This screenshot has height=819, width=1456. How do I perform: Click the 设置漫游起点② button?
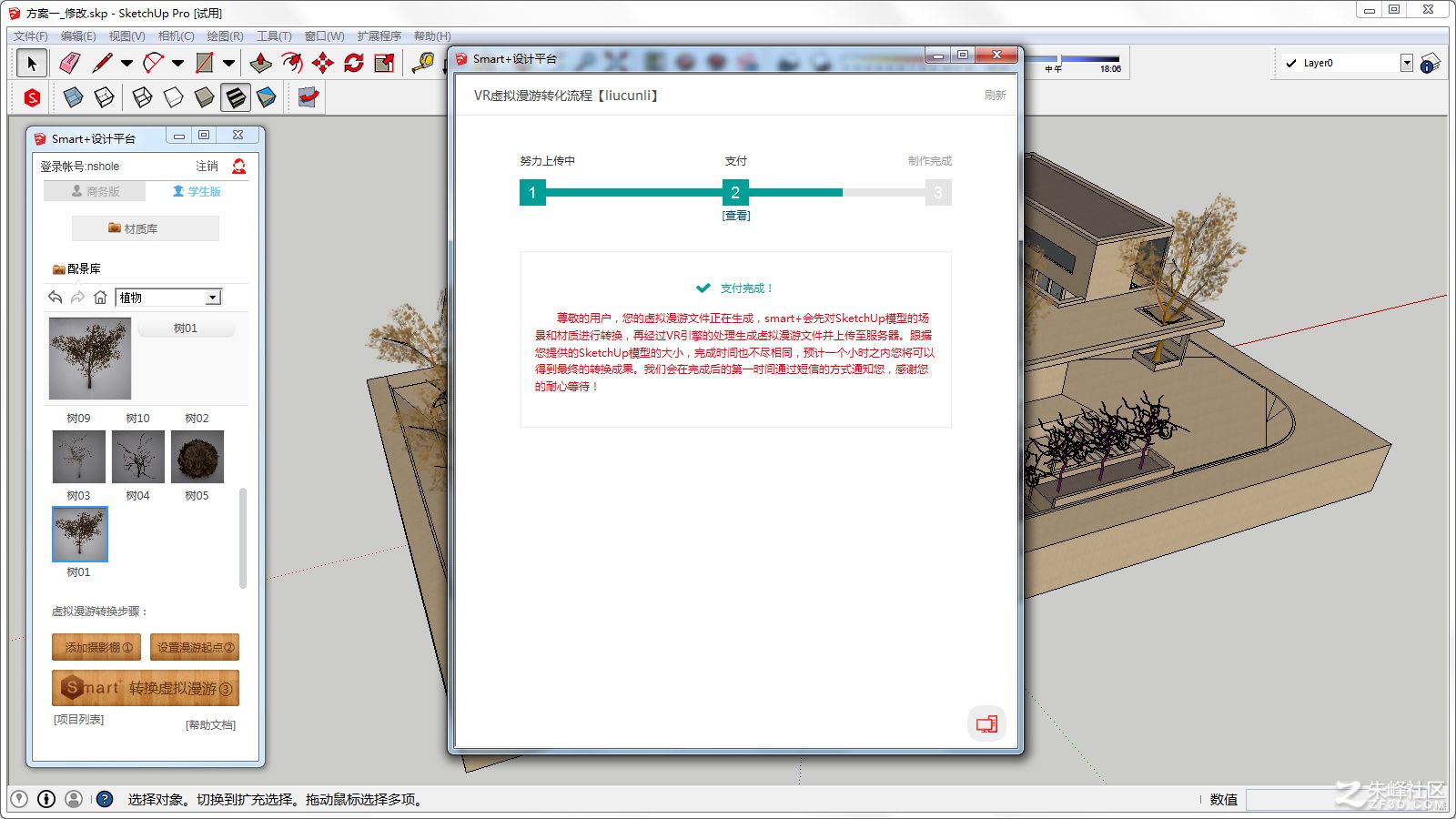click(x=195, y=647)
